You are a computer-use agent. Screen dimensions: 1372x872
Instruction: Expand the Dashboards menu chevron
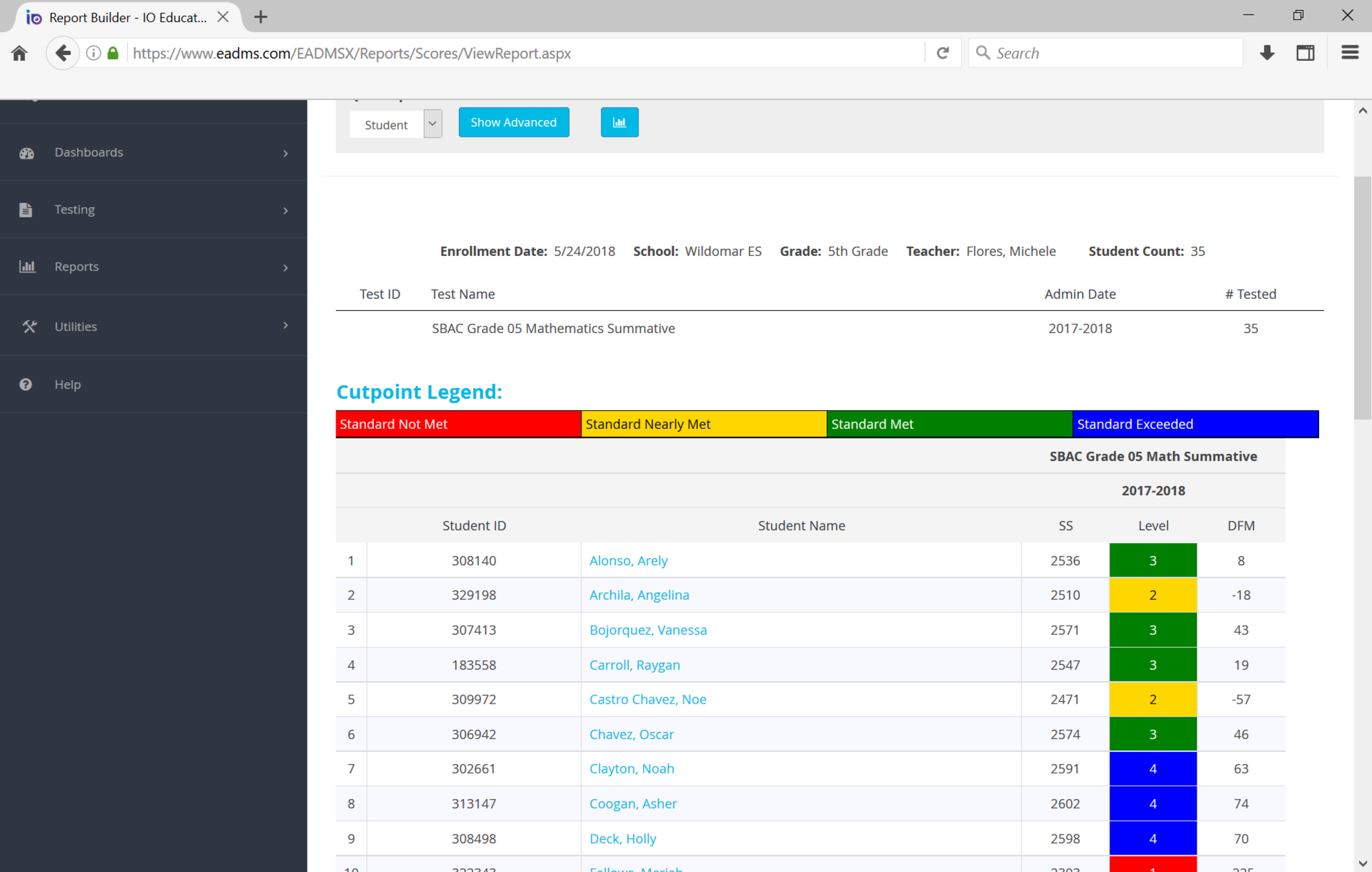tap(286, 153)
